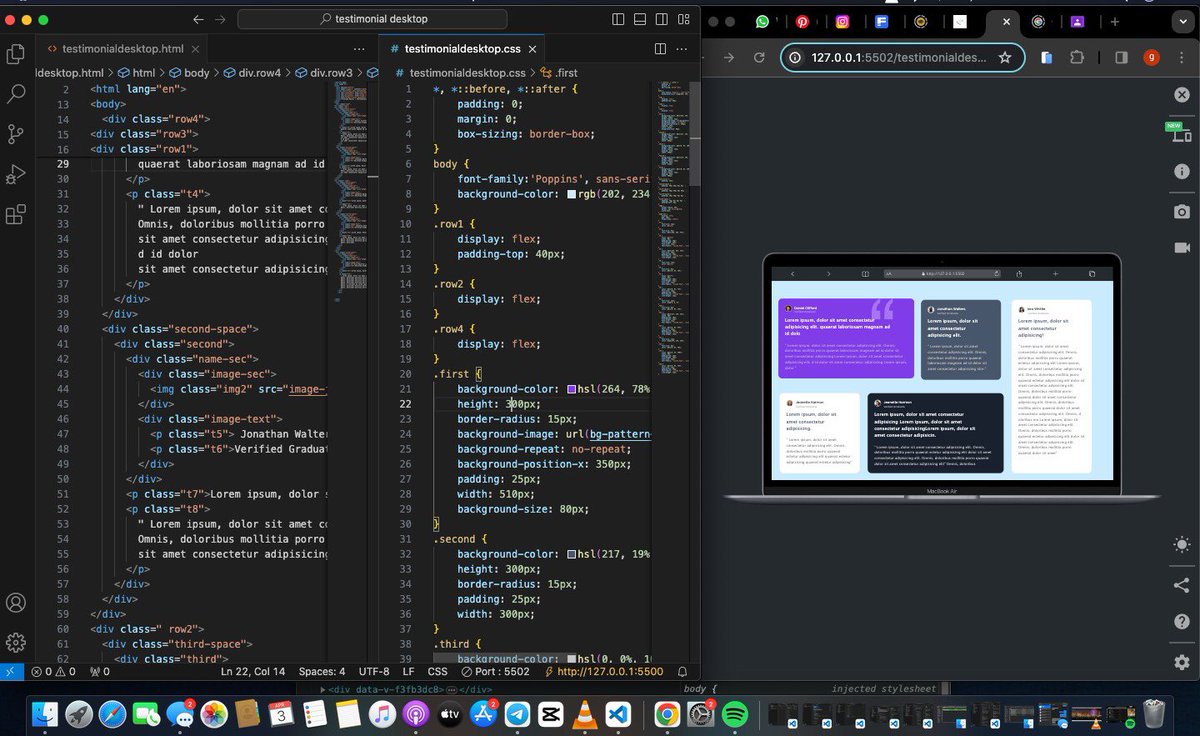The height and width of the screenshot is (736, 1200).
Task: Open Spotify from the Dock
Action: click(x=735, y=714)
